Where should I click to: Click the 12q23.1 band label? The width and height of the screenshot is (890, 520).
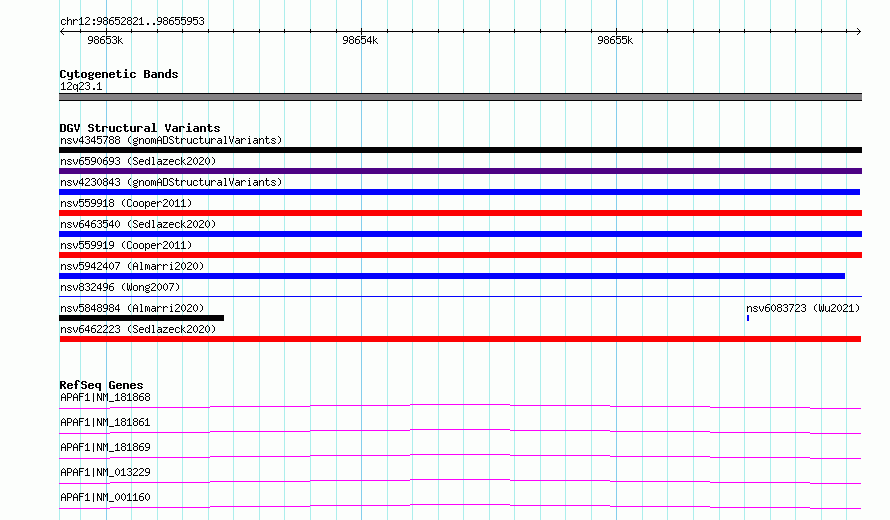(81, 86)
